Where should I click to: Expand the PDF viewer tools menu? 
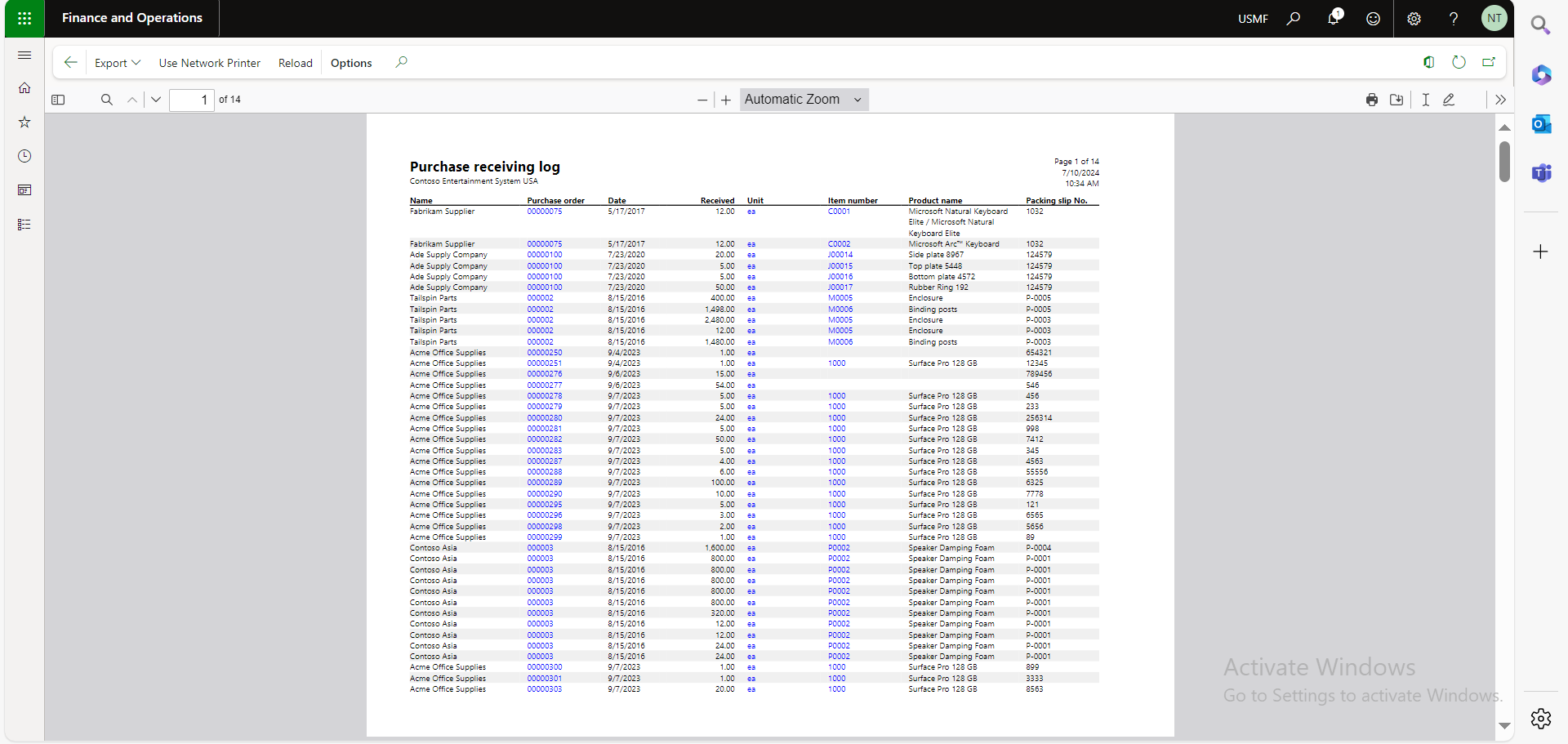1500,100
